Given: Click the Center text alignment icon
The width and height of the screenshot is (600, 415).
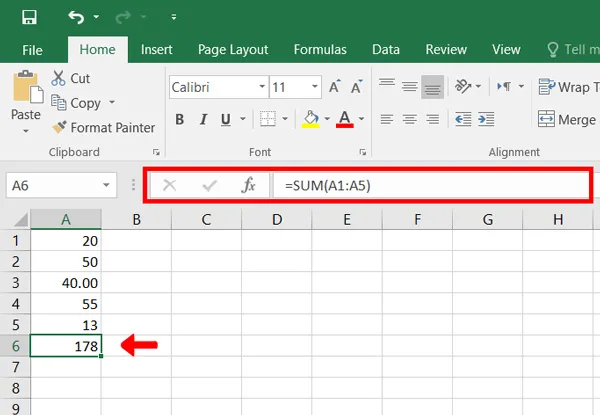Looking at the screenshot, I should 409,119.
